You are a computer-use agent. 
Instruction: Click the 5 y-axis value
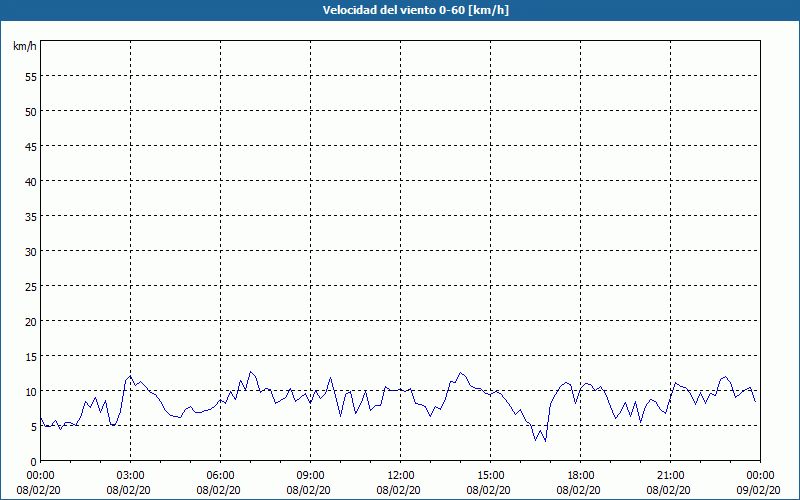coord(34,427)
